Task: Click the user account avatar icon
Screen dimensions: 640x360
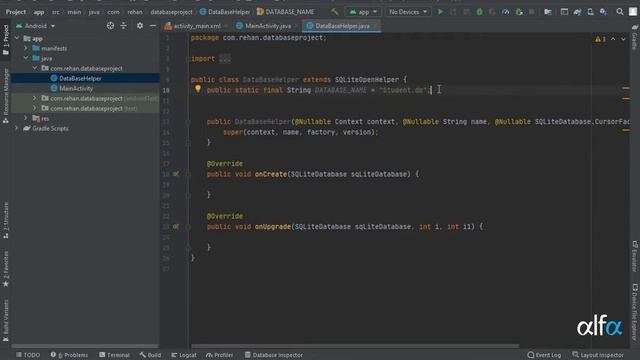Action: click(633, 12)
